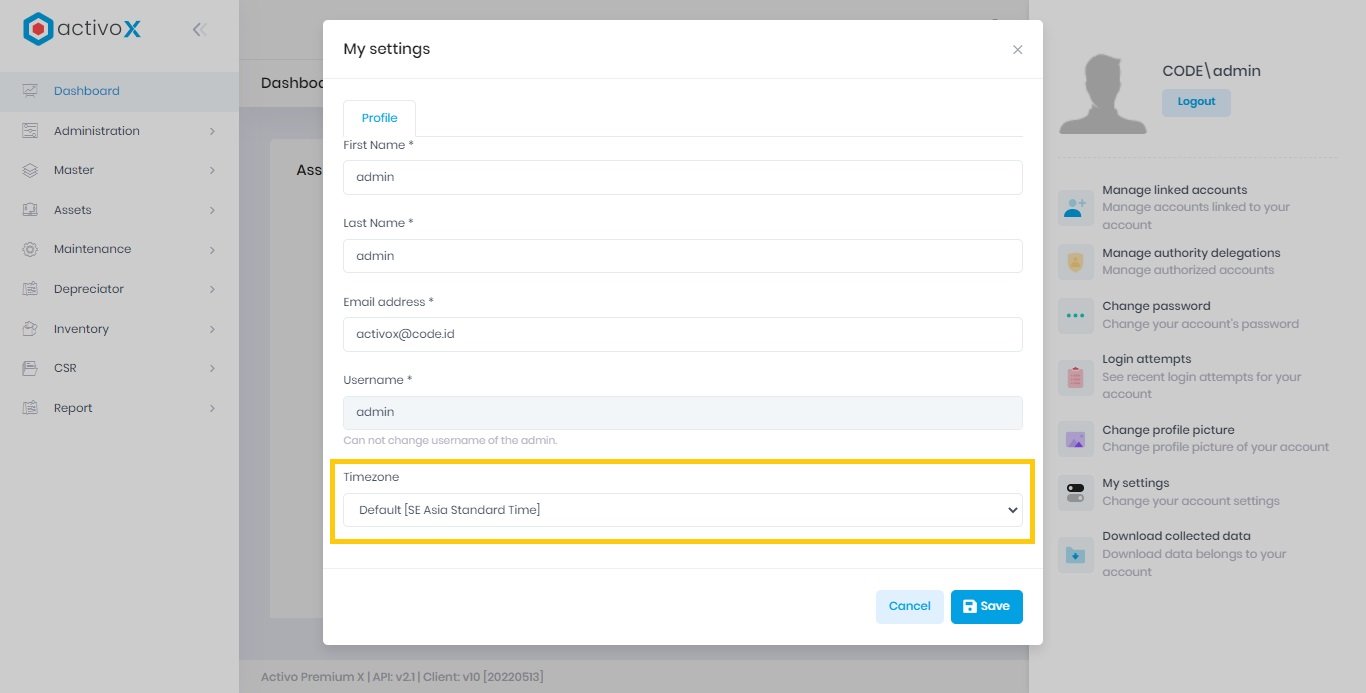Image resolution: width=1366 pixels, height=693 pixels.
Task: Save the settings changes
Action: point(986,606)
